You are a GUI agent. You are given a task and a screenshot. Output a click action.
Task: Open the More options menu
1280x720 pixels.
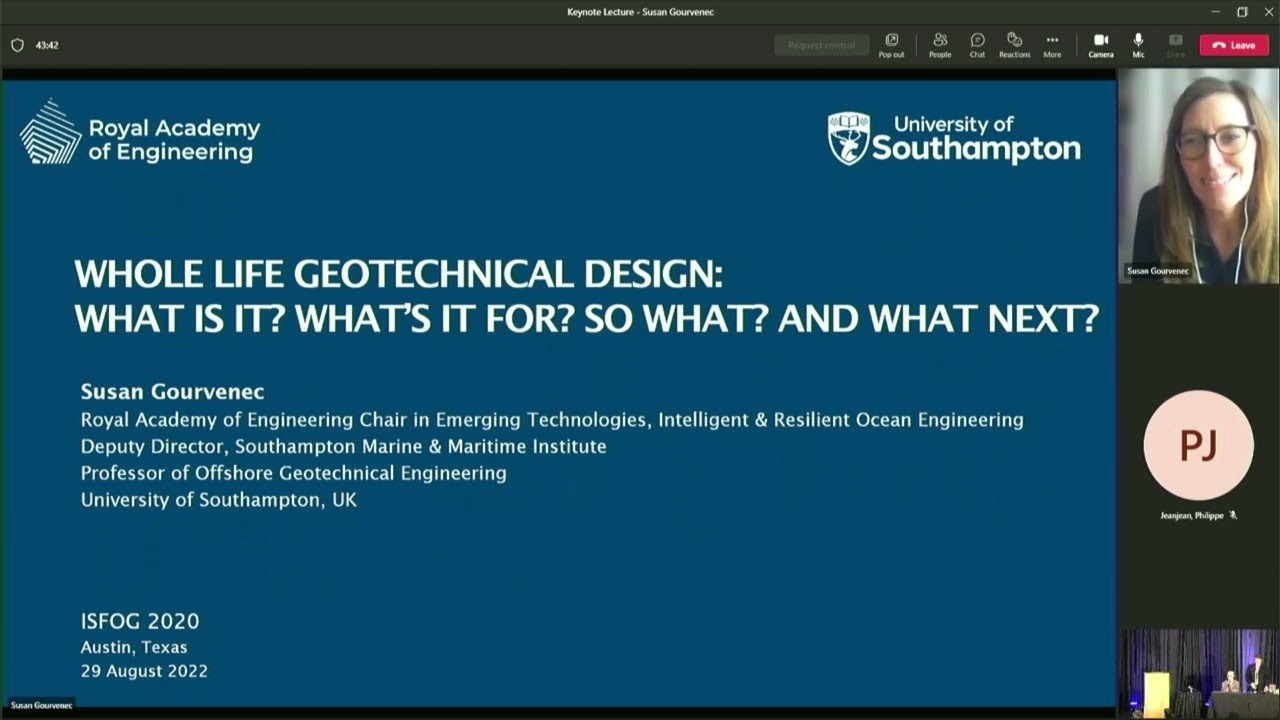click(x=1052, y=45)
